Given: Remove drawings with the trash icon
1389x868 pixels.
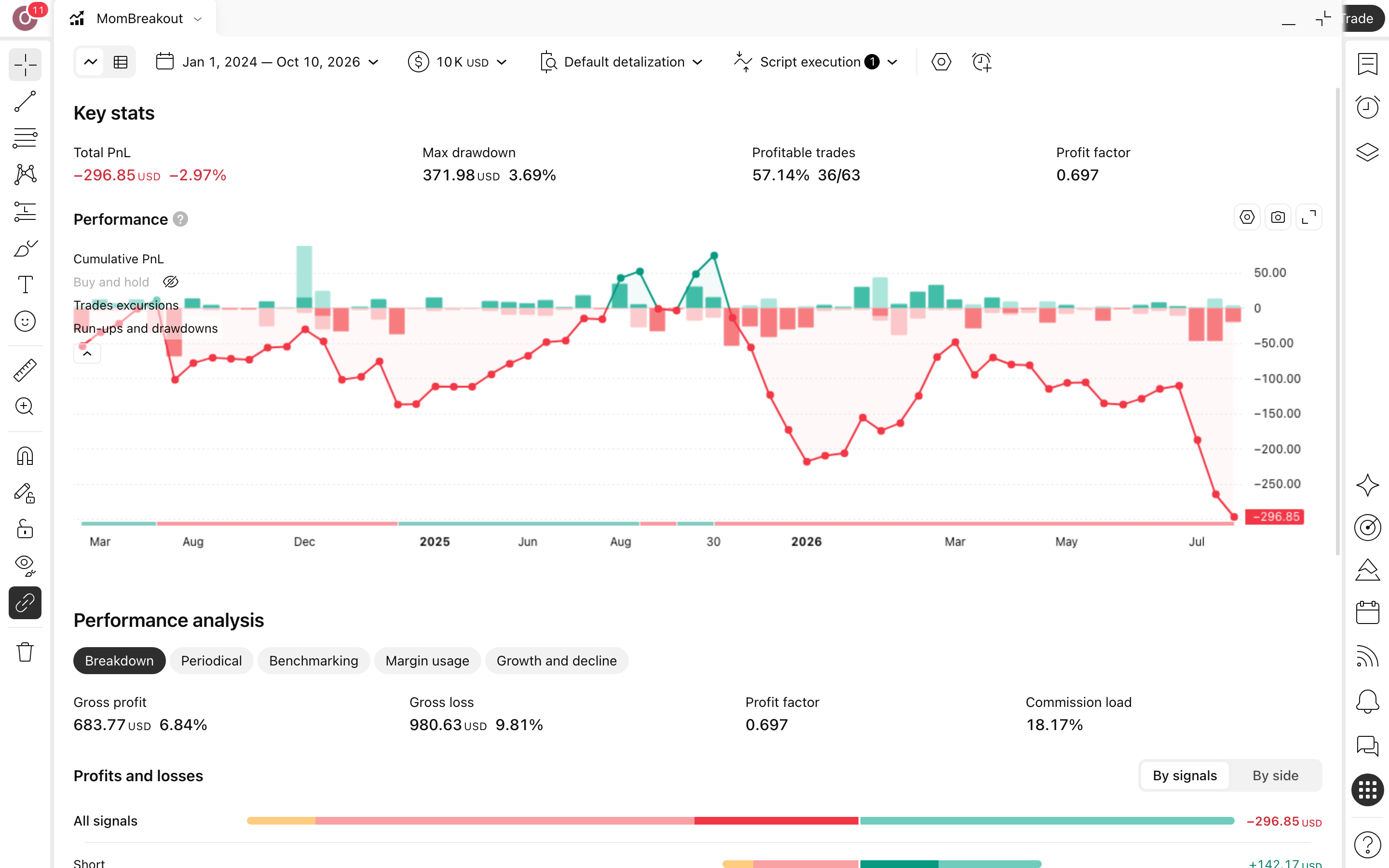Looking at the screenshot, I should [x=25, y=652].
